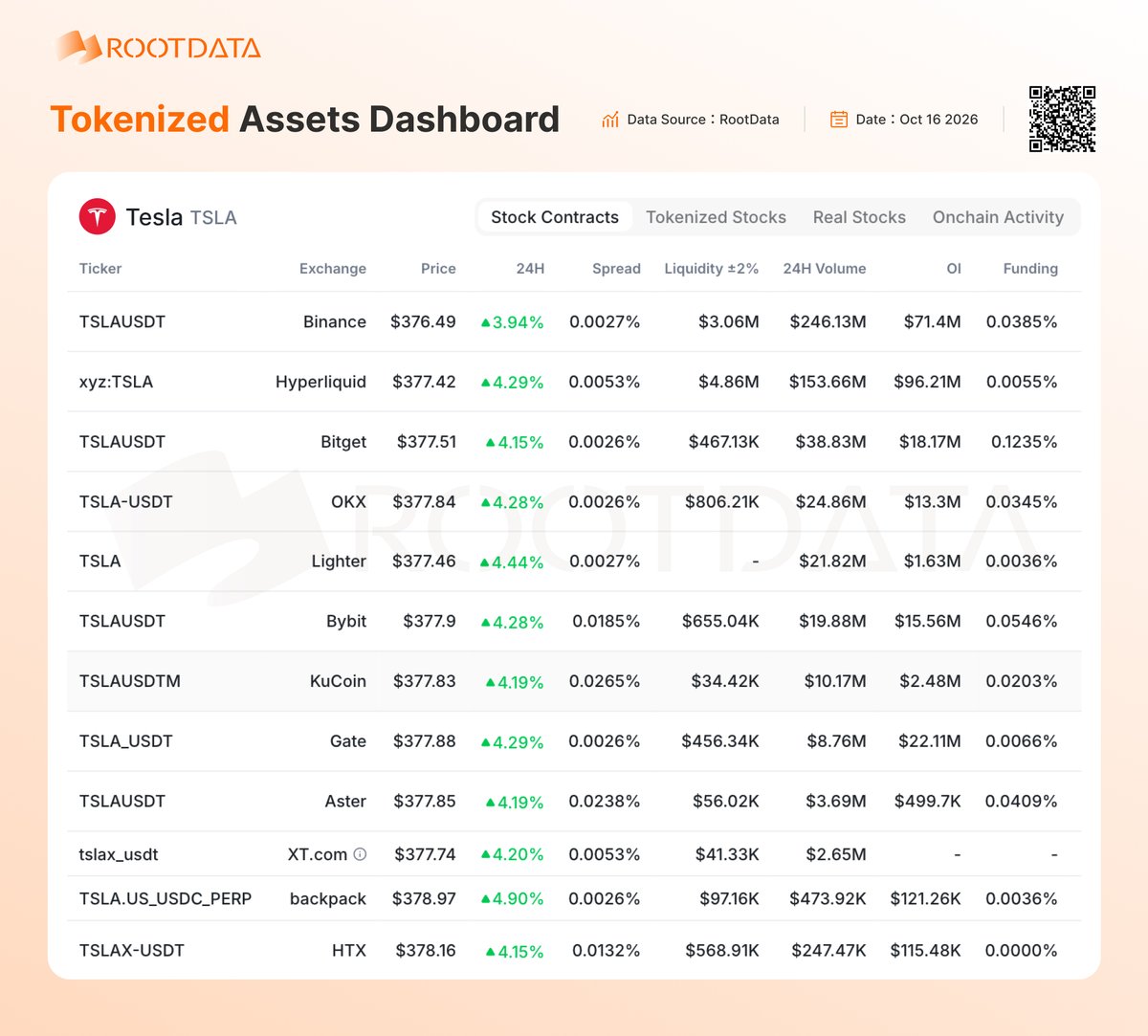This screenshot has width=1148, height=1036.
Task: Click the $806.21K liquidity value
Action: pyautogui.click(x=722, y=501)
